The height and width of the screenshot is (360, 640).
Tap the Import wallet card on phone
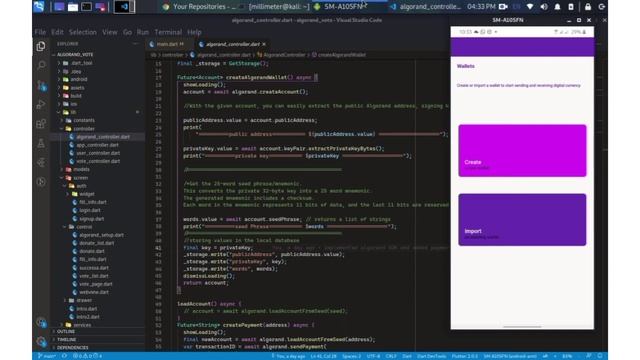(x=522, y=220)
